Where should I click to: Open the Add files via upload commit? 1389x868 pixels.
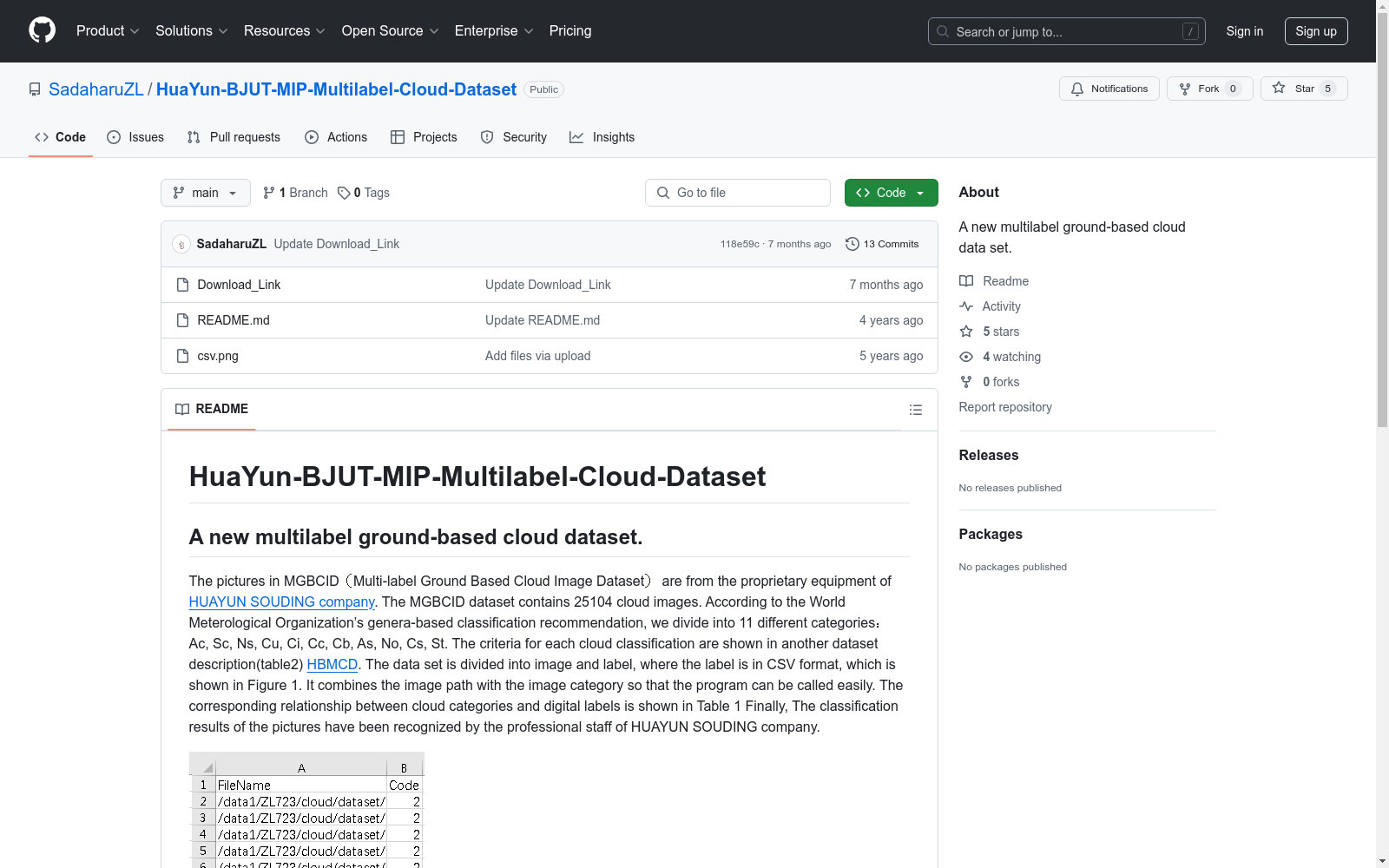pyautogui.click(x=537, y=356)
